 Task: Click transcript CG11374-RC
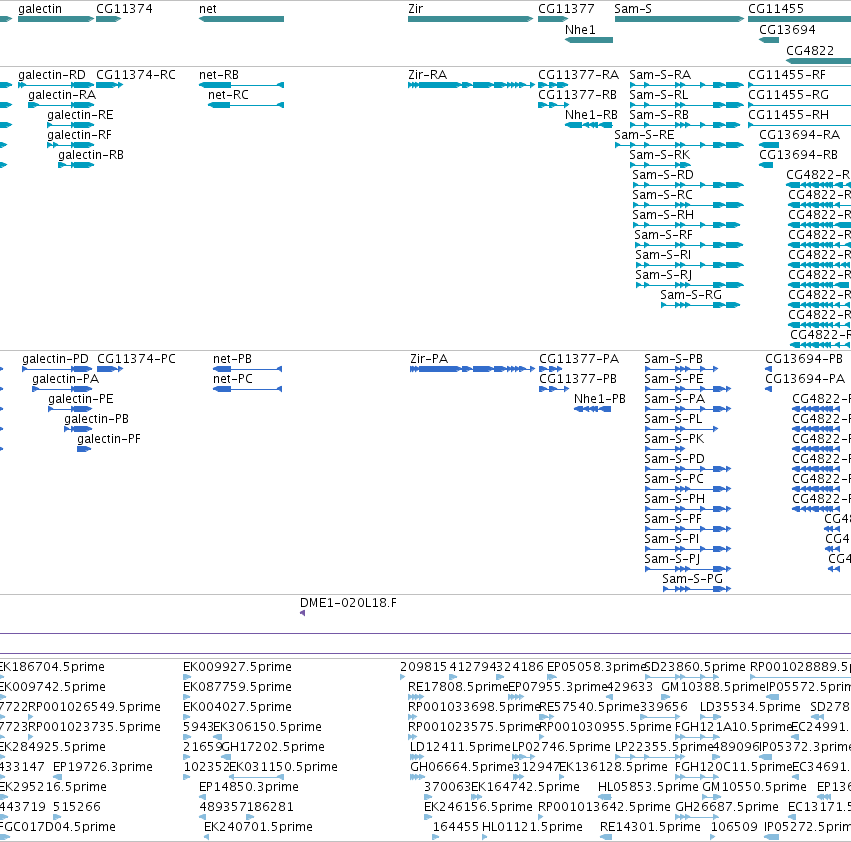pyautogui.click(x=110, y=85)
